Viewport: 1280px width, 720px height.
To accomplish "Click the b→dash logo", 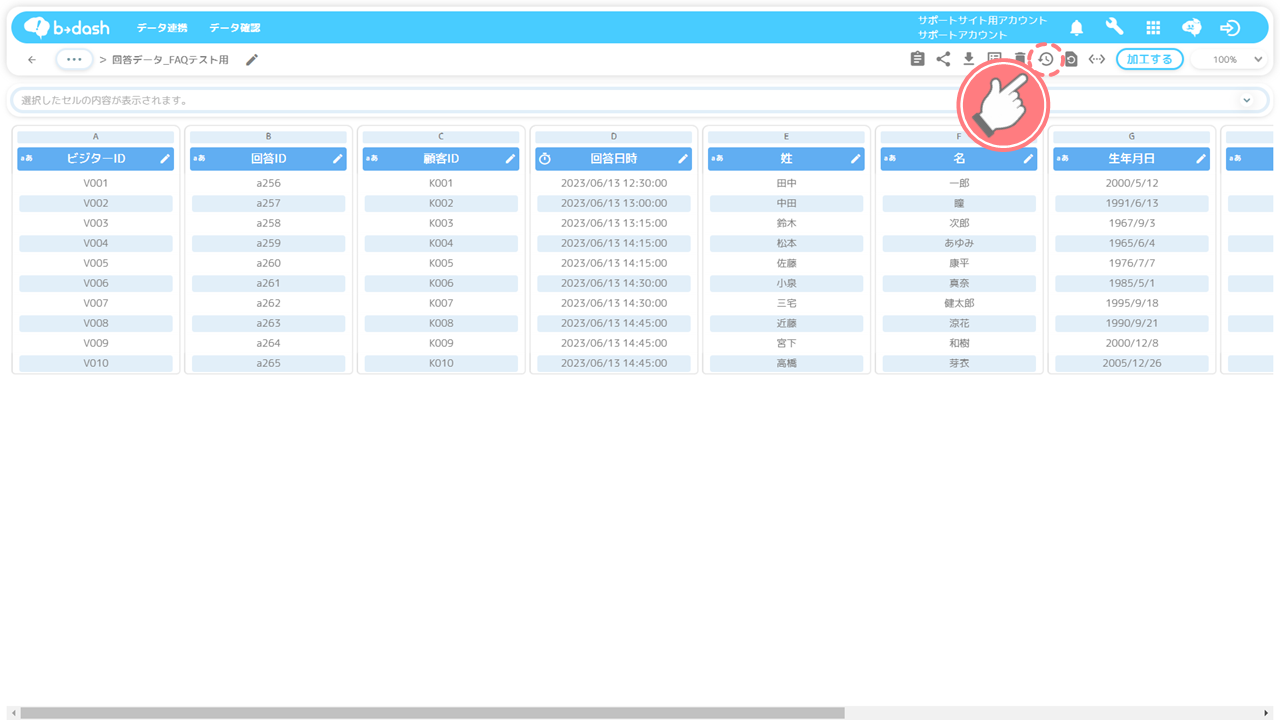I will [67, 27].
